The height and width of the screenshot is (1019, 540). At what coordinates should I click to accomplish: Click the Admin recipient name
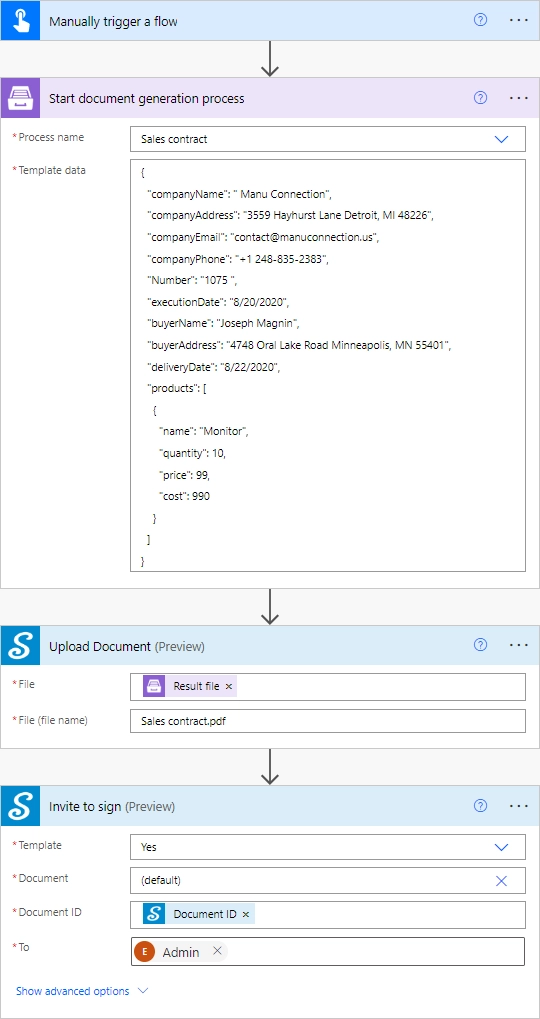pyautogui.click(x=181, y=951)
